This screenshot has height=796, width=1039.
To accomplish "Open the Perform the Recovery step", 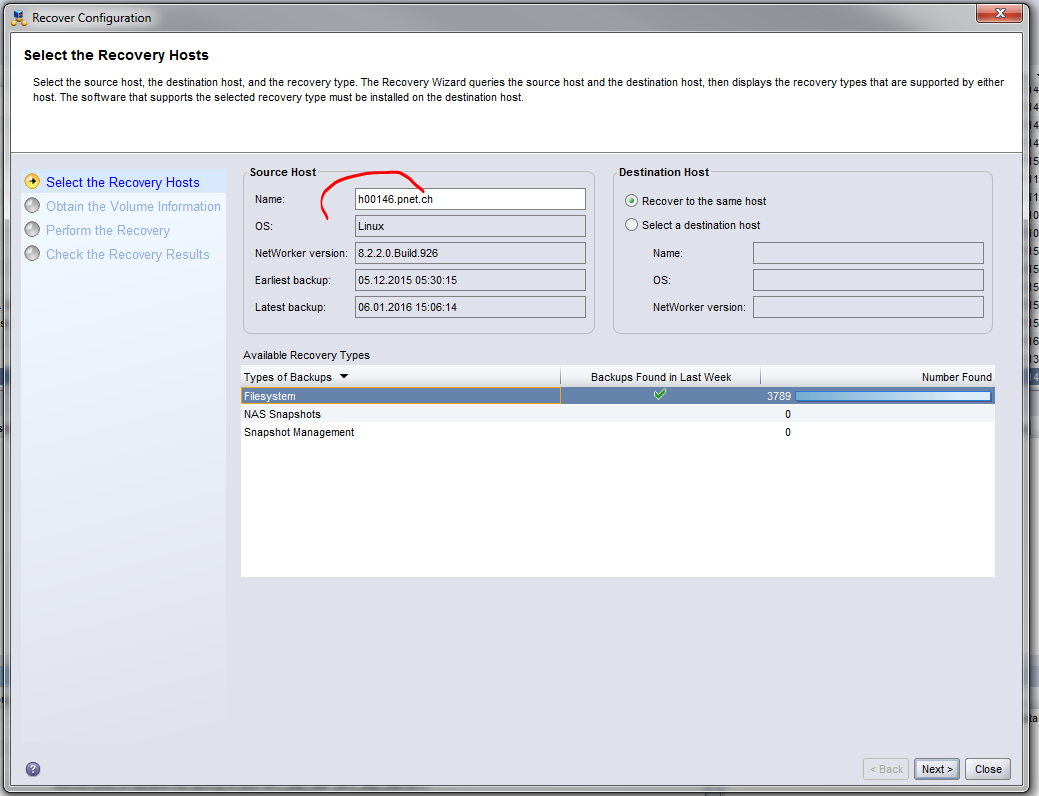I will click(x=108, y=230).
